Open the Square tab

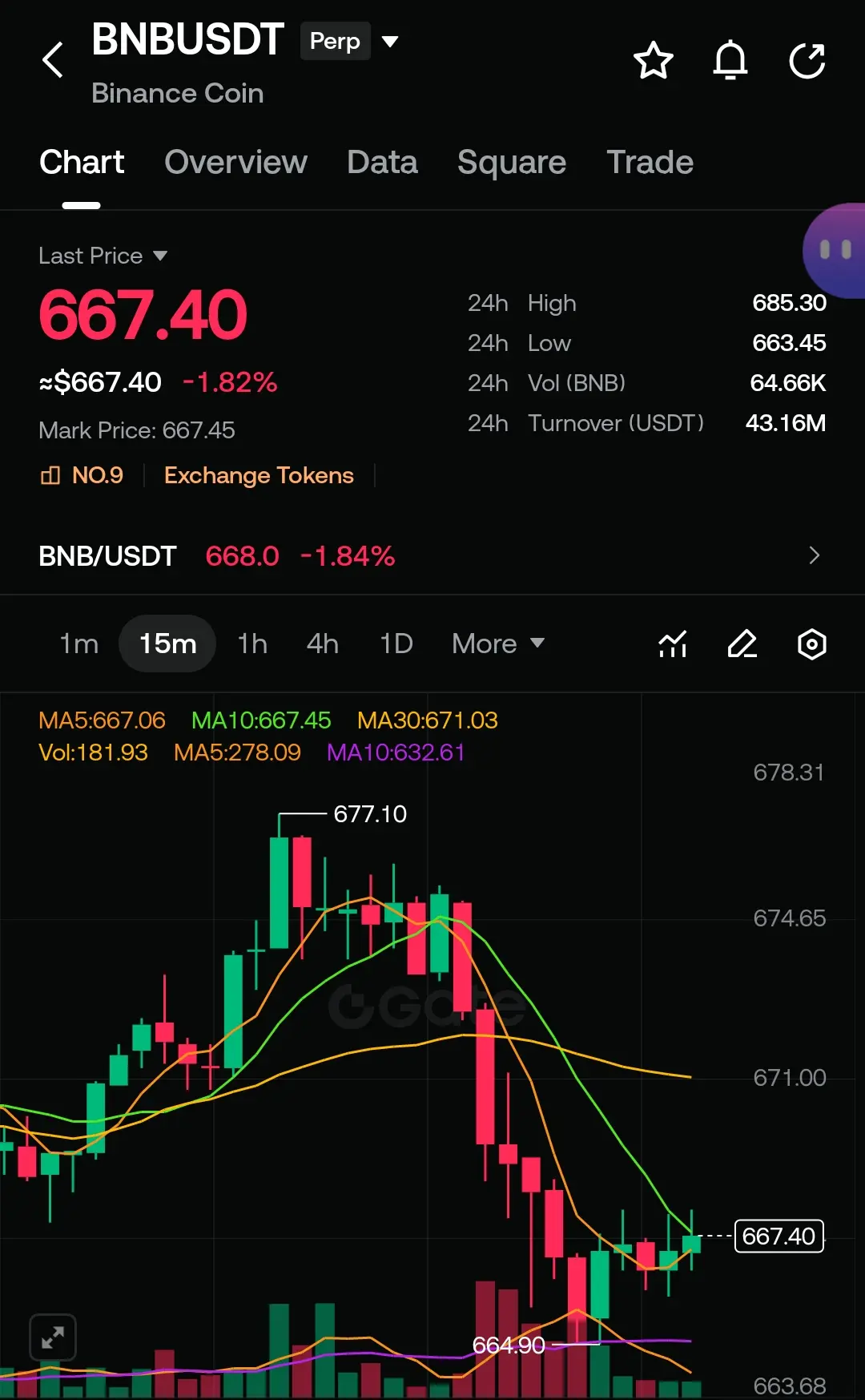pos(512,163)
